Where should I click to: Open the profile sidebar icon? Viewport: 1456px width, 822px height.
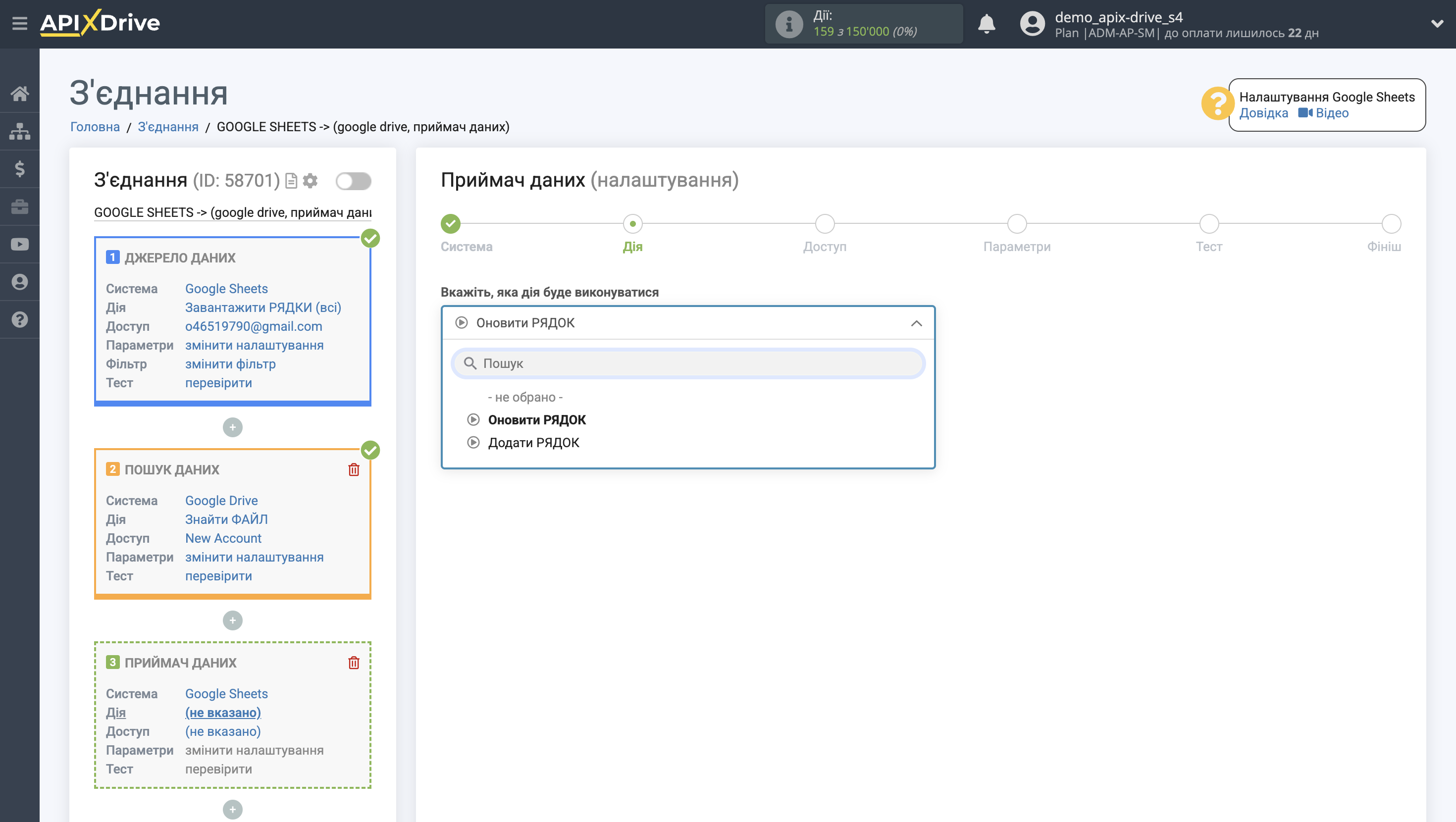tap(20, 282)
